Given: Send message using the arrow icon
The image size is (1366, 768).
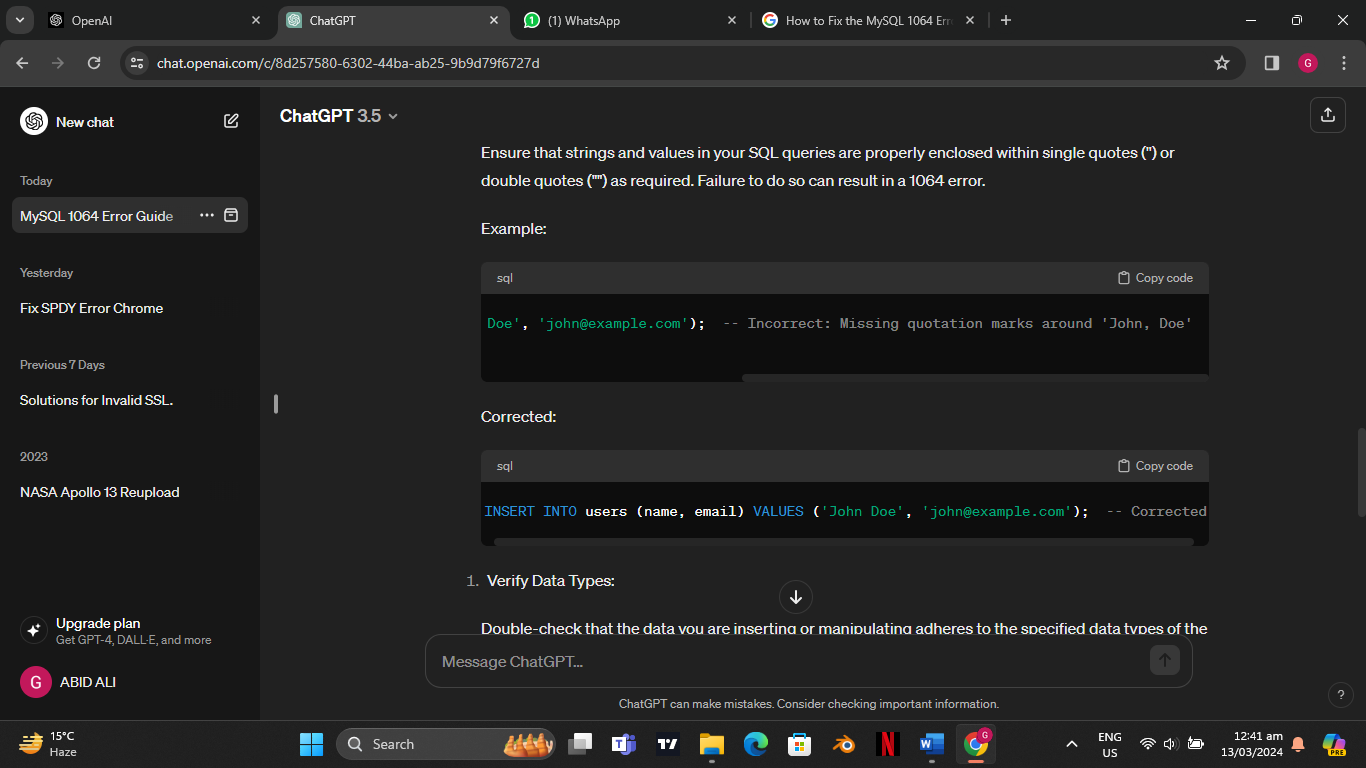Looking at the screenshot, I should [1164, 660].
